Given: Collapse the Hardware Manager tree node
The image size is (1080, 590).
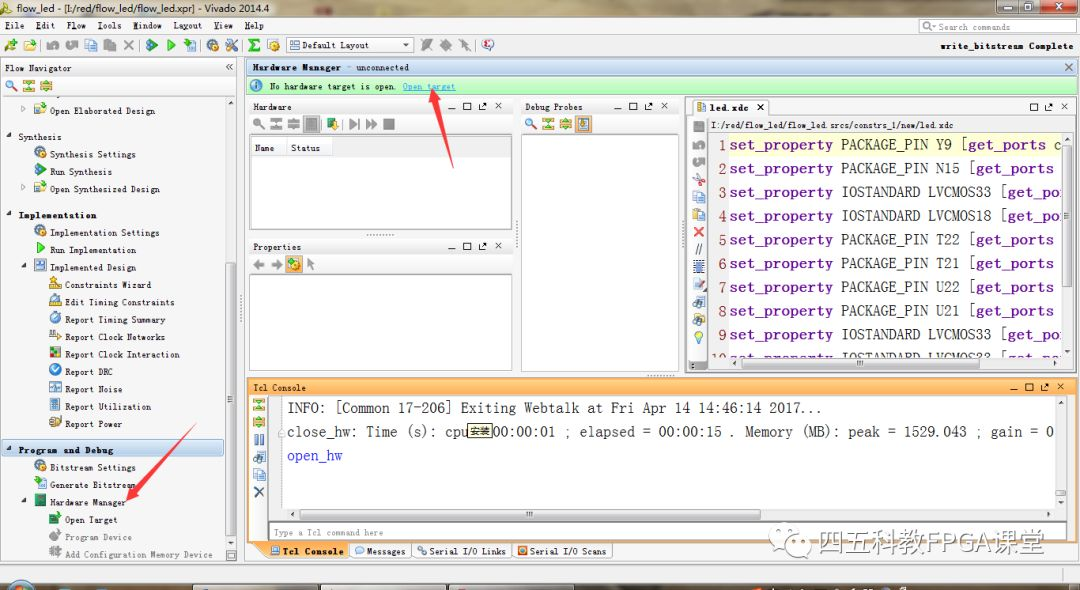Looking at the screenshot, I should click(25, 502).
